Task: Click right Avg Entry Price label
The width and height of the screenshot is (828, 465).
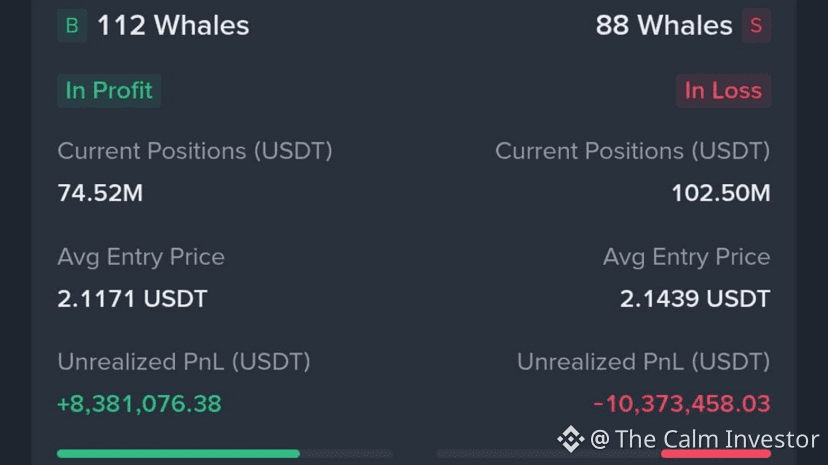Action: click(x=686, y=257)
